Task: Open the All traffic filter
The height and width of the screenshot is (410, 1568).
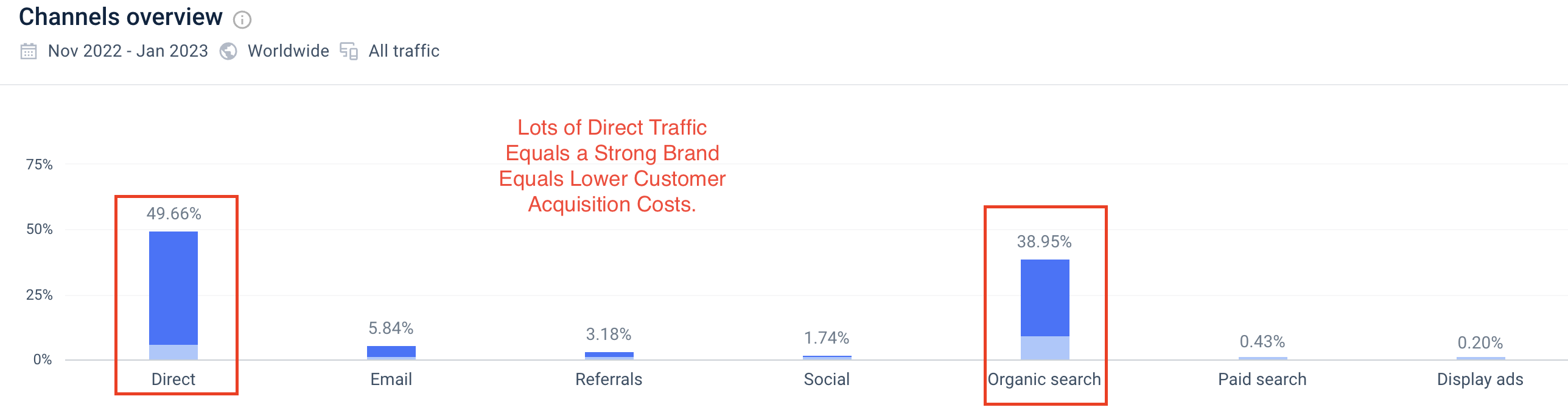Action: [x=404, y=51]
